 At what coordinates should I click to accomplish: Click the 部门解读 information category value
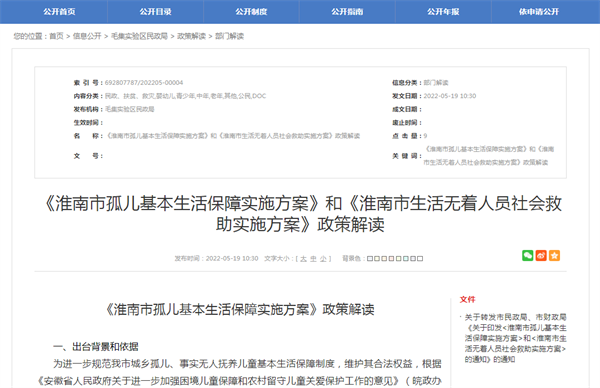click(x=435, y=83)
